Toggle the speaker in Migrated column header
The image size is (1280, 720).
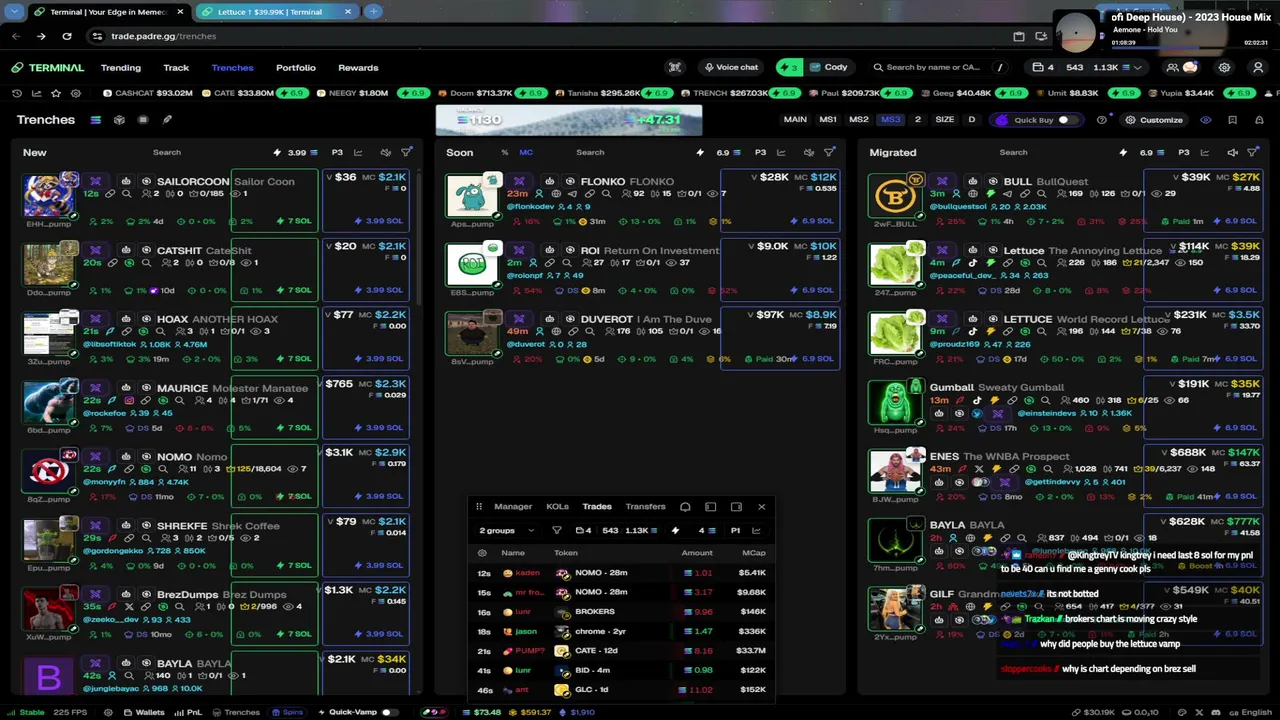[1232, 152]
